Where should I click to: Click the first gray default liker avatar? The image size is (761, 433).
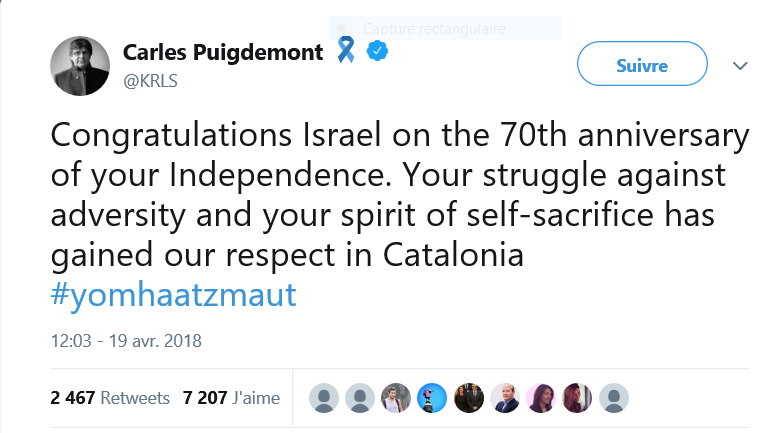click(324, 398)
